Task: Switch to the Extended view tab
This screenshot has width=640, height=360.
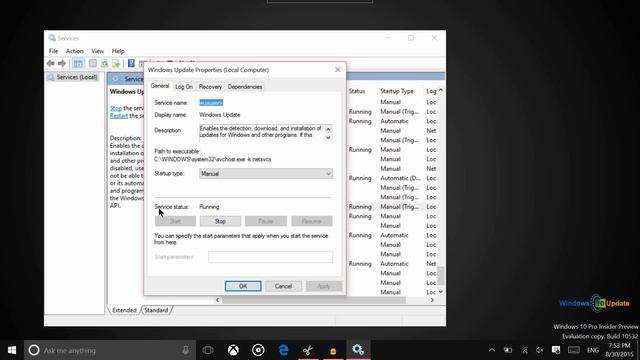Action: [x=124, y=310]
